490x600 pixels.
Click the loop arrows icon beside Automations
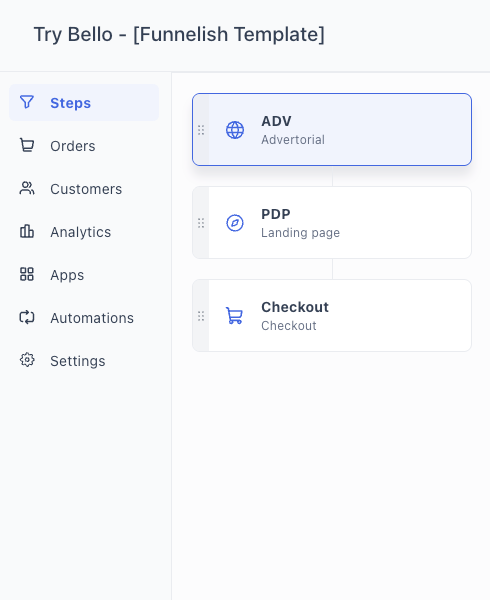click(x=27, y=317)
